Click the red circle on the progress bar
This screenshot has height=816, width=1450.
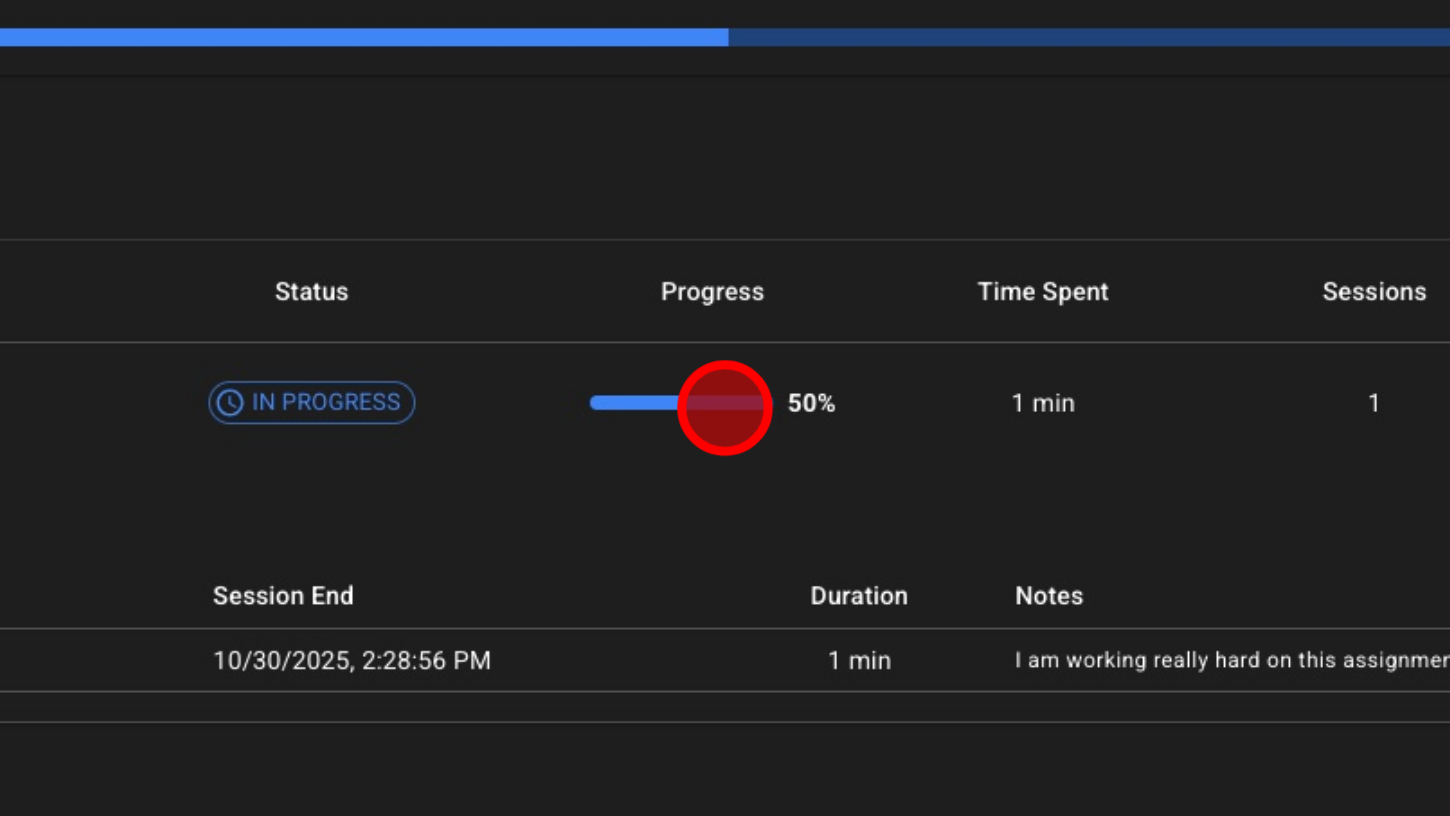click(724, 408)
